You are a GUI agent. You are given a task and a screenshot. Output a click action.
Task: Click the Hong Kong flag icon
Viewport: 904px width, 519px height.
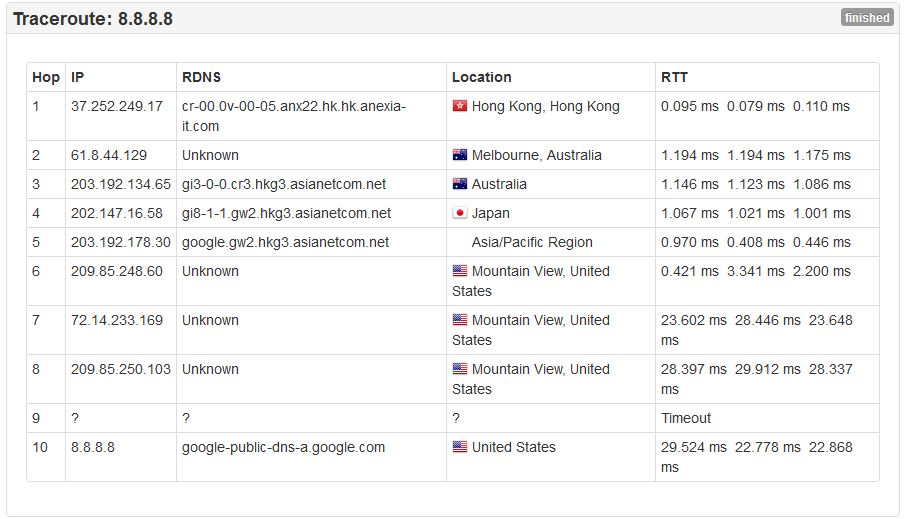pos(460,106)
